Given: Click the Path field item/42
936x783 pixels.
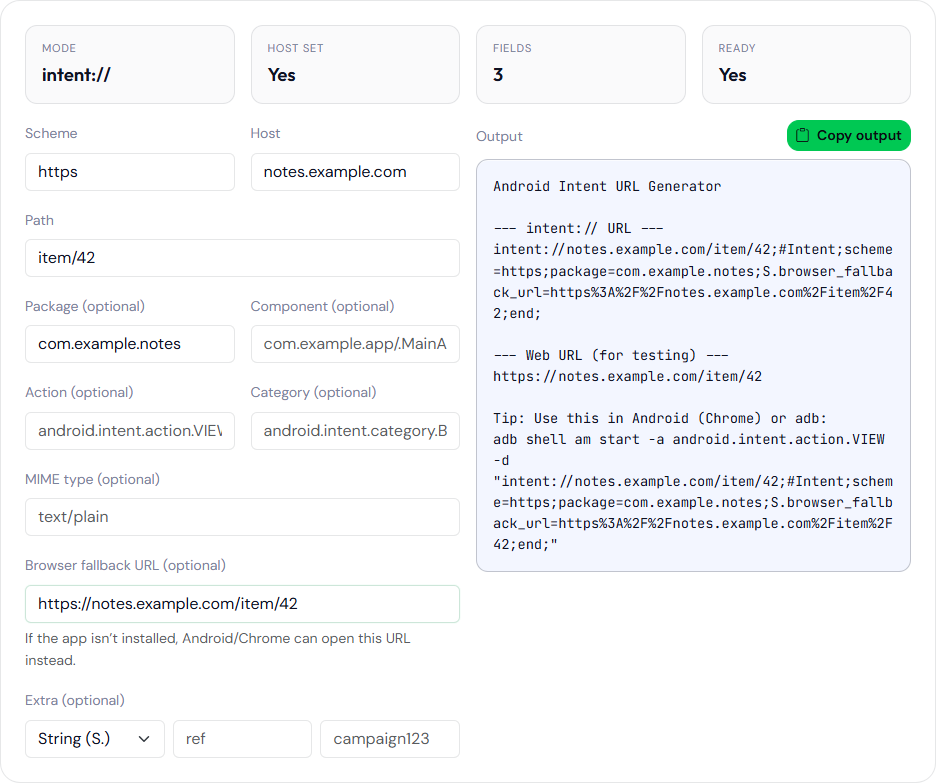Looking at the screenshot, I should click(x=242, y=258).
